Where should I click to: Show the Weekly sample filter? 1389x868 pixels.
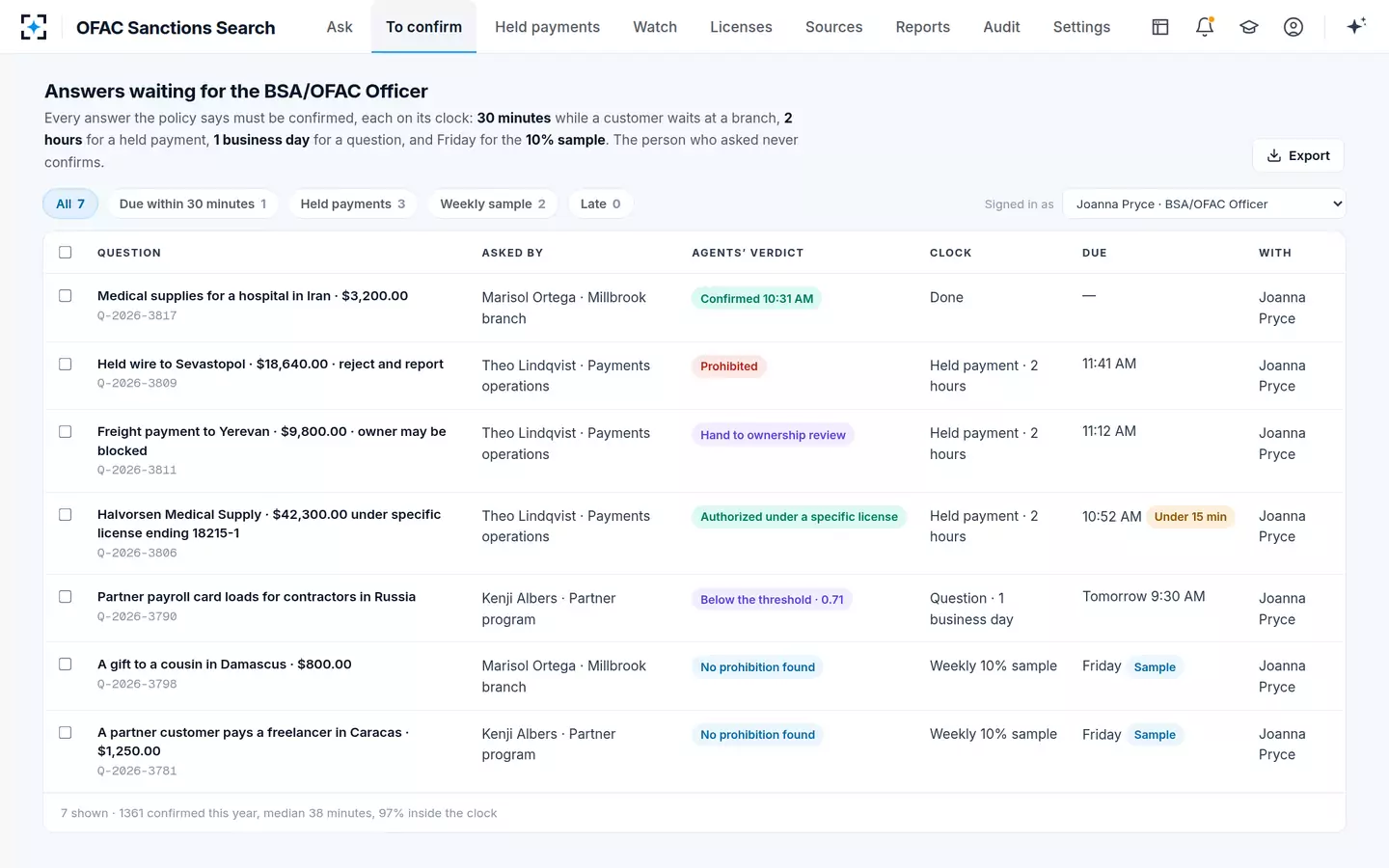(x=493, y=203)
